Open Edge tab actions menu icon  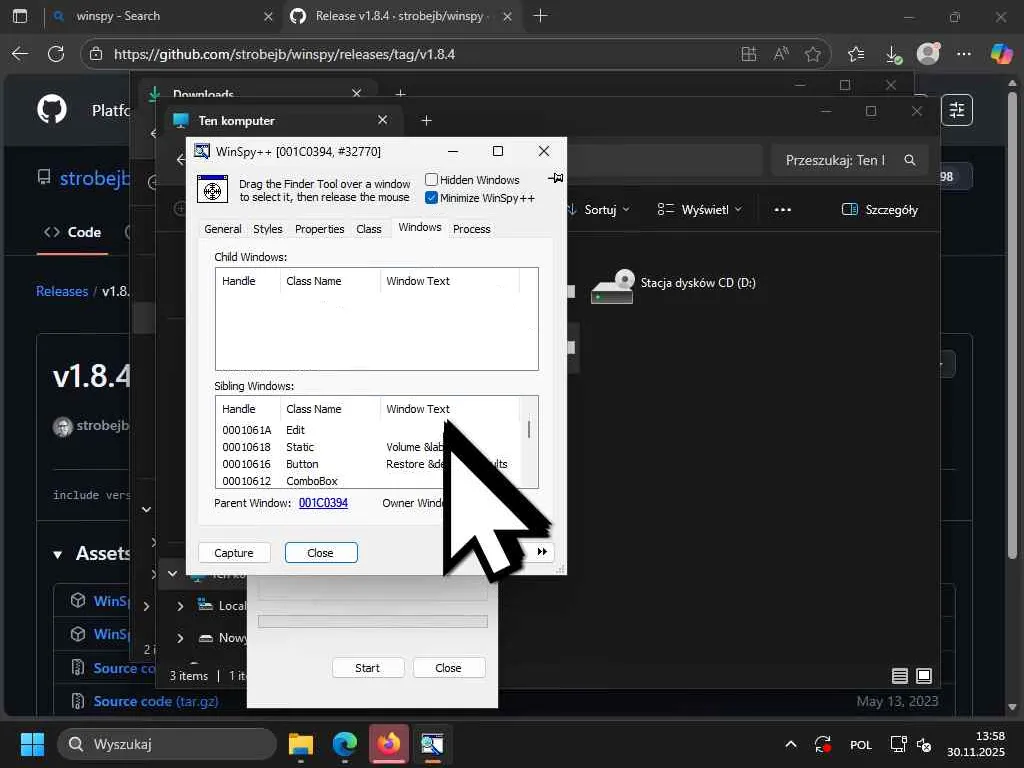click(20, 16)
